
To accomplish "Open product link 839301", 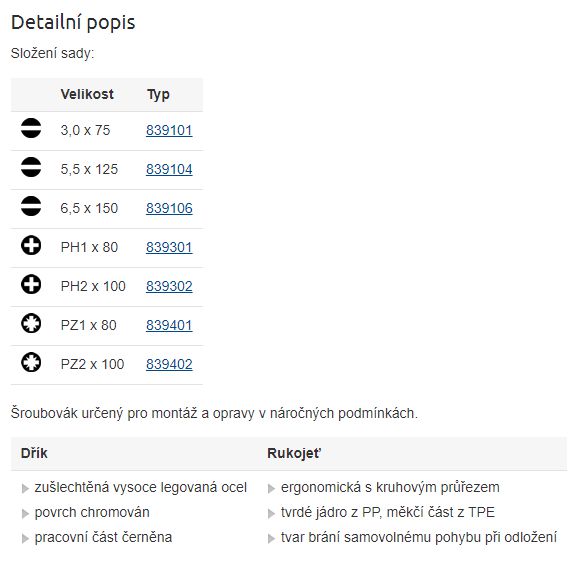I will [169, 247].
